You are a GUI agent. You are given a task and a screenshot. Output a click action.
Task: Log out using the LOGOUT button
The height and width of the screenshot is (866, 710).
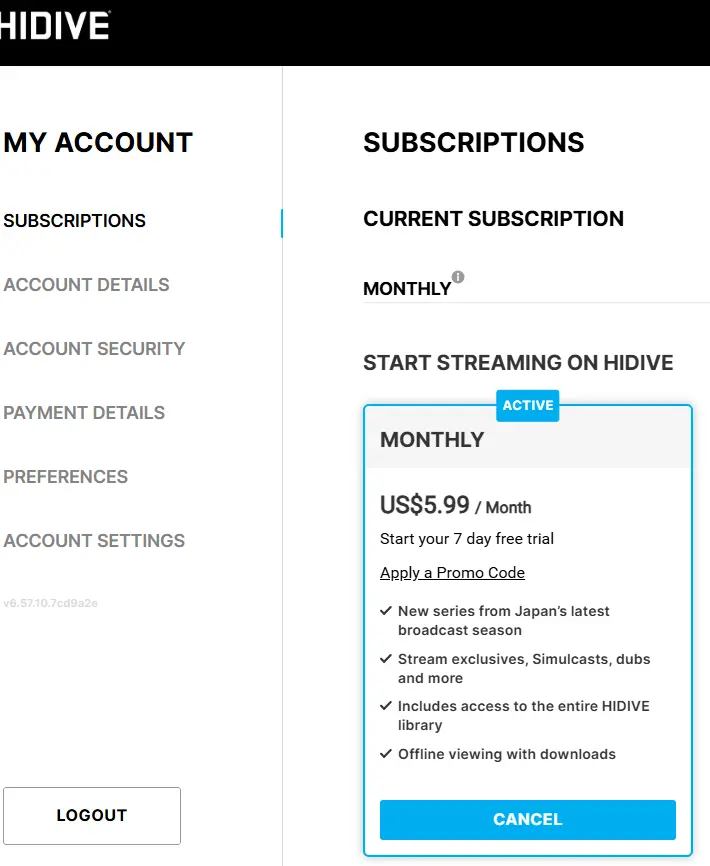coord(92,816)
